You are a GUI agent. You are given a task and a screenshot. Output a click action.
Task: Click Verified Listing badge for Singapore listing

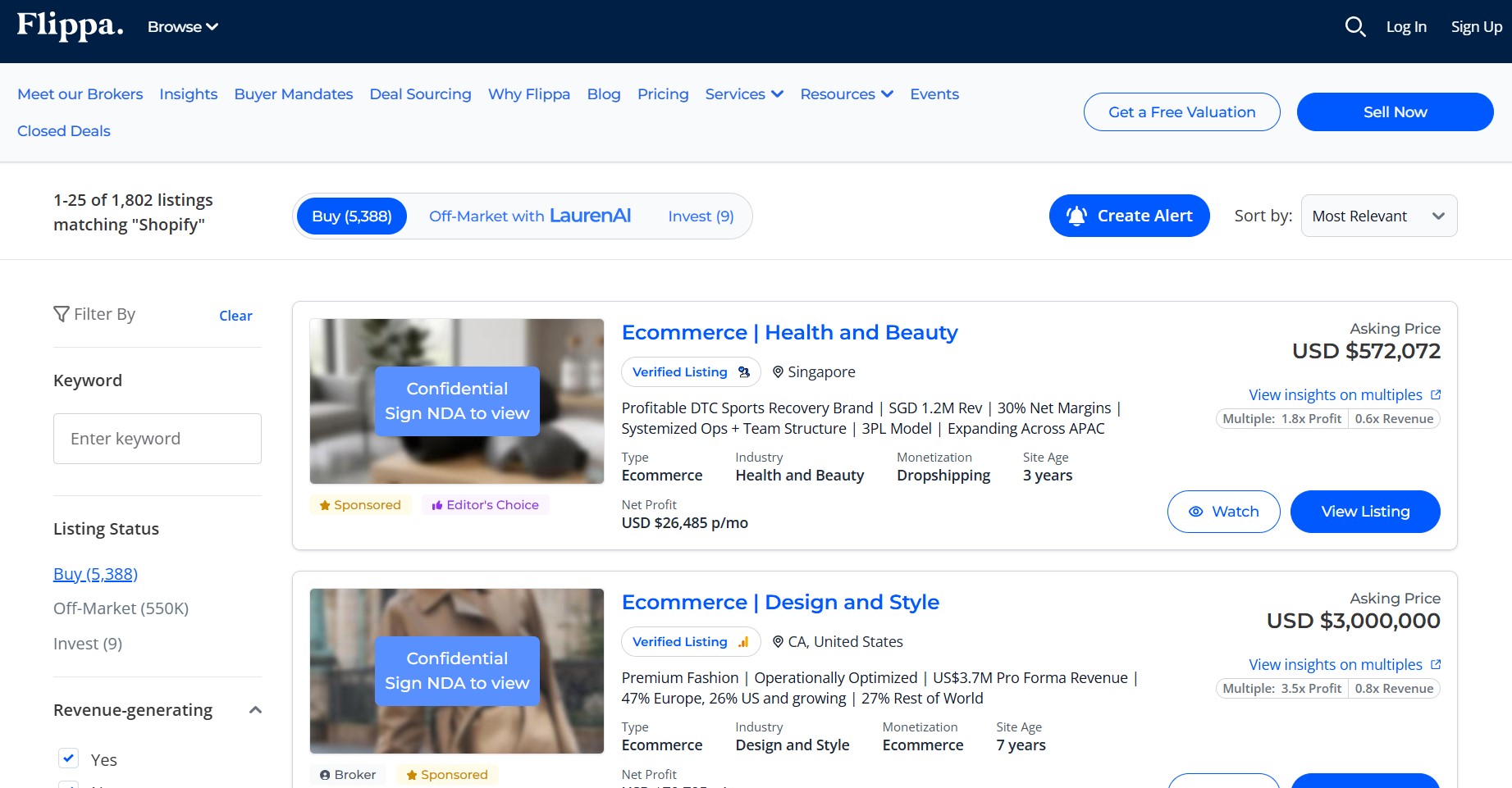tap(691, 372)
